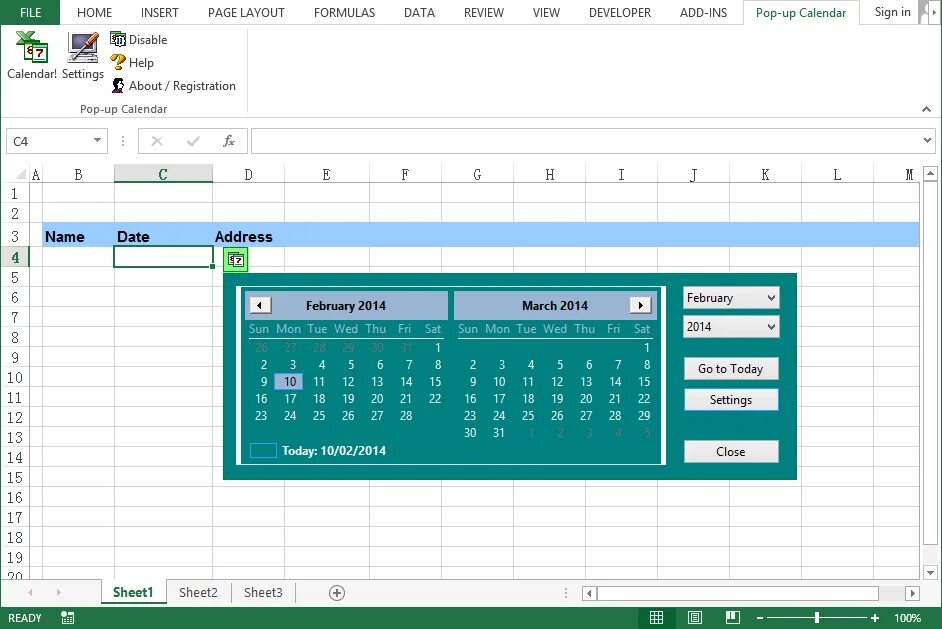Screen dimensions: 942x629
Task: Switch to Sheet3 tab
Action: pos(263,592)
